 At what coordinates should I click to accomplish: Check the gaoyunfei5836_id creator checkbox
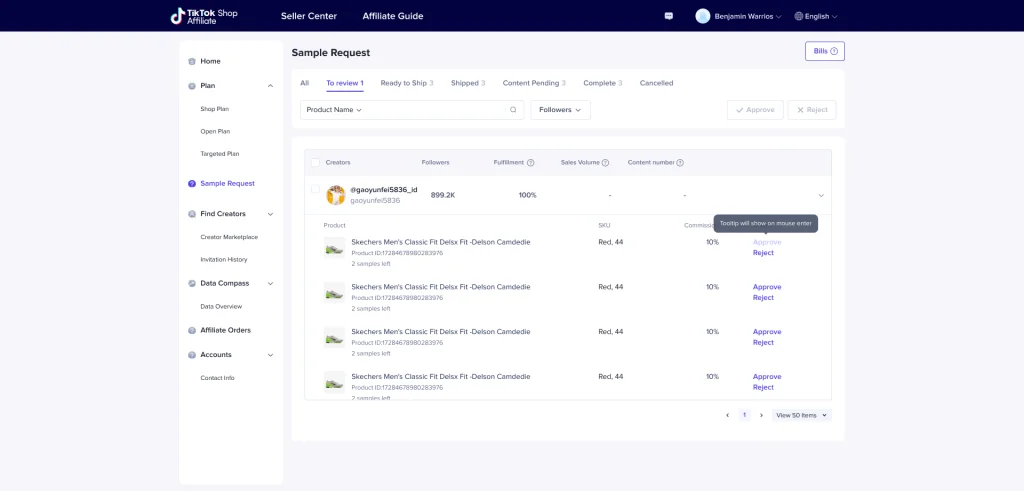point(315,189)
